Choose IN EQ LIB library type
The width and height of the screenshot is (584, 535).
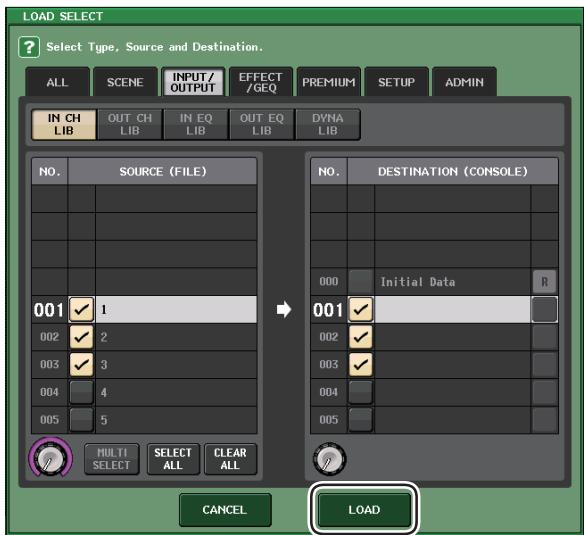196,124
